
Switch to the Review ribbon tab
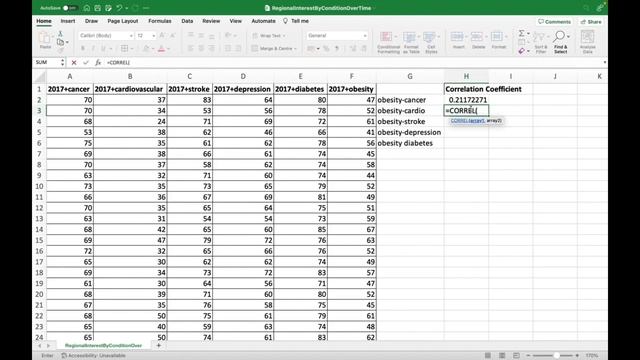click(211, 21)
